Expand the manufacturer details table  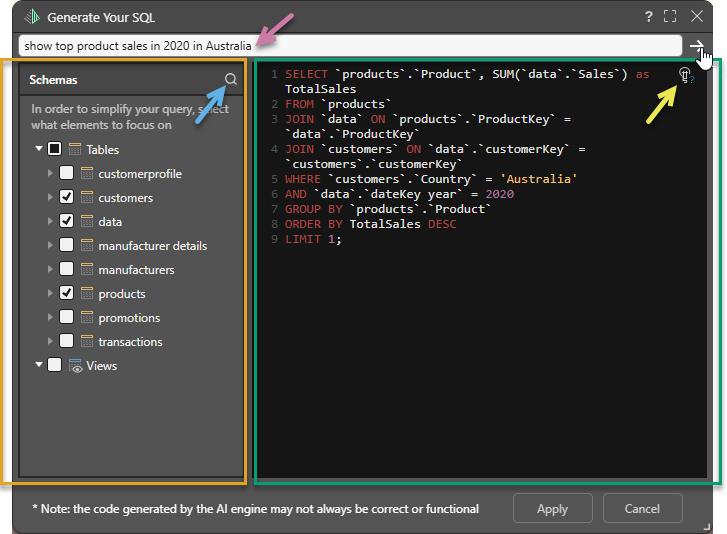(50, 246)
